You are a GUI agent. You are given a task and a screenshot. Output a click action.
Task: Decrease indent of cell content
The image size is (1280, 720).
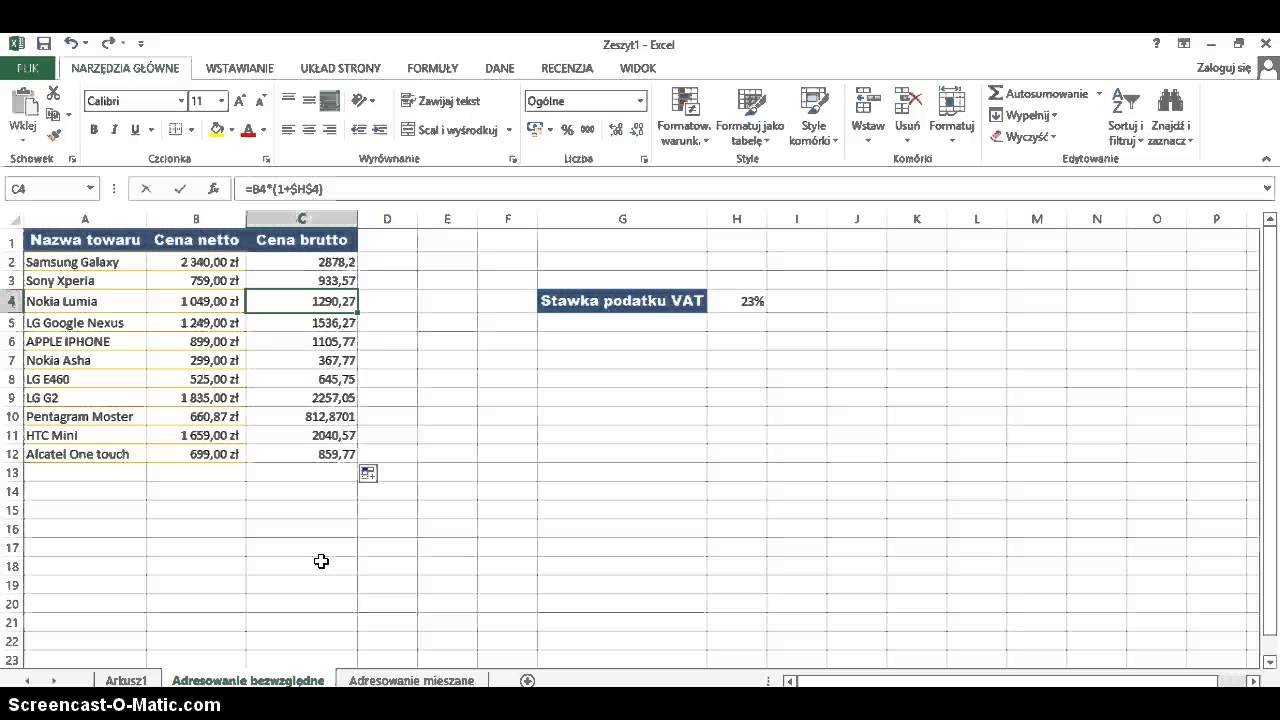pos(359,130)
